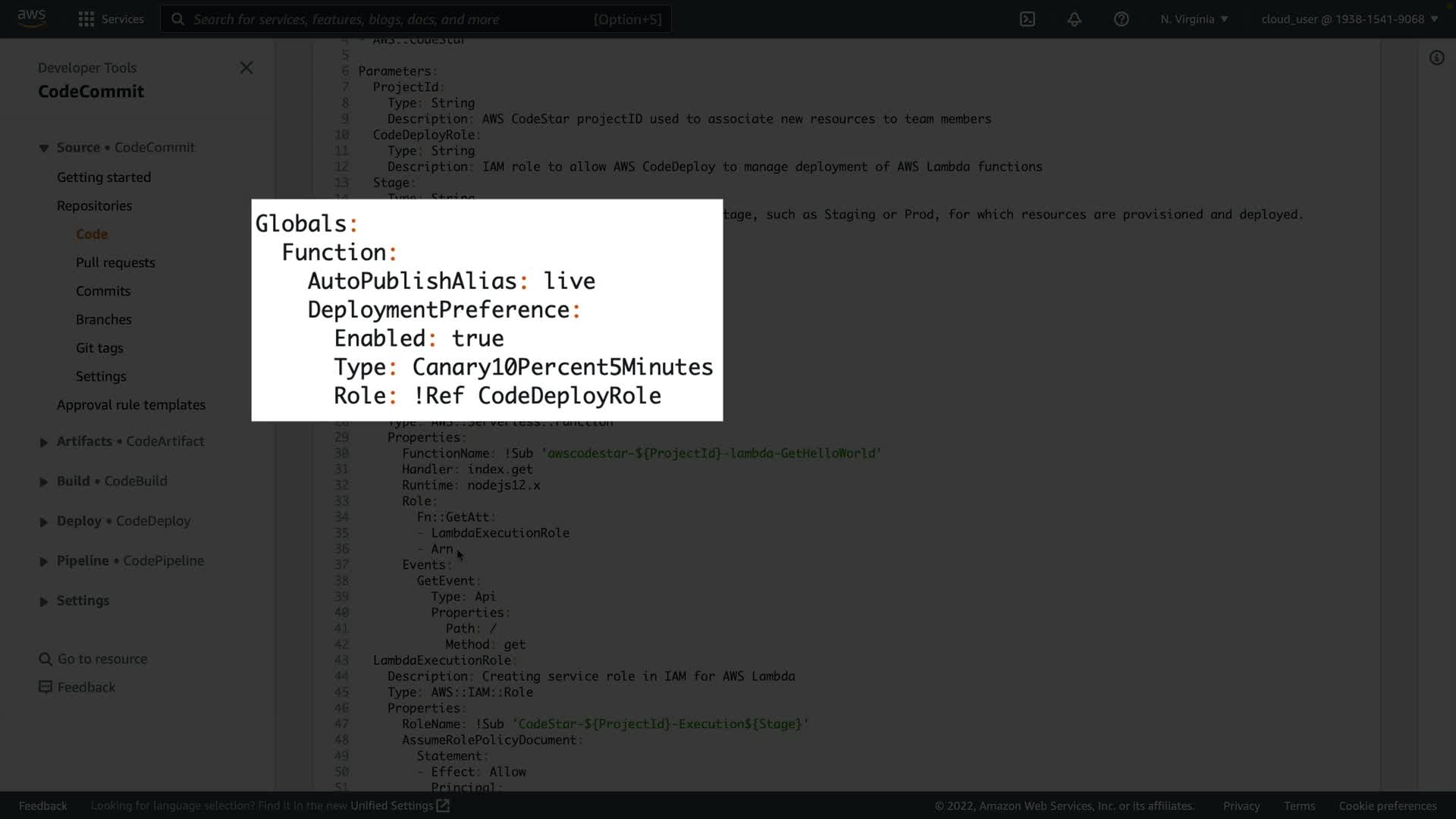The image size is (1456, 819).
Task: Open the Services grid menu
Action: point(86,19)
